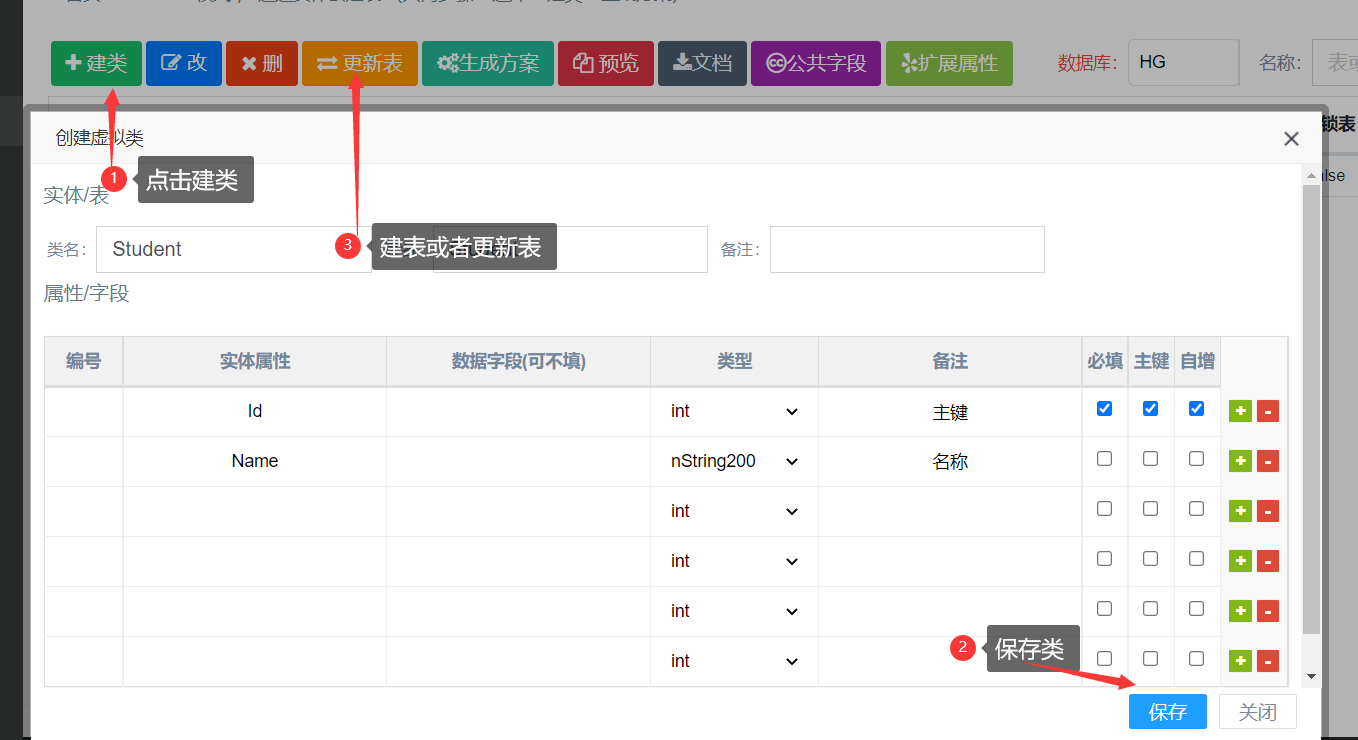Click the 扩展属性 extended attributes button
The height and width of the screenshot is (740, 1358).
(x=949, y=63)
